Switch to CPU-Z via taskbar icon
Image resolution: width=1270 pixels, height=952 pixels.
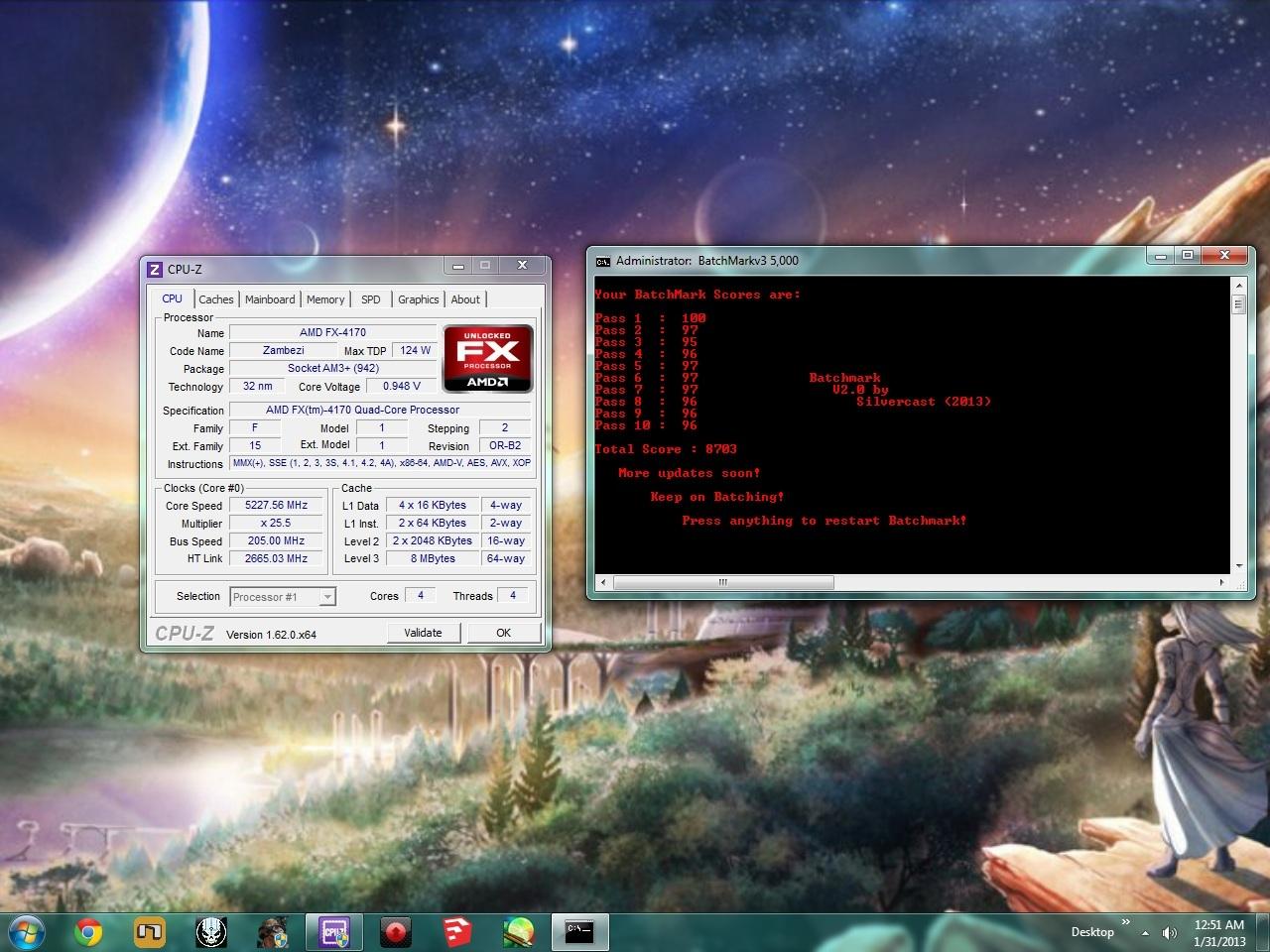334,932
